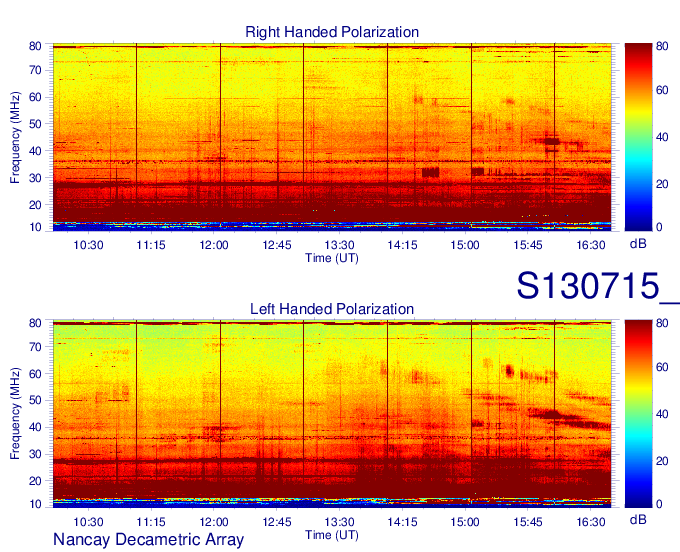Click the 40 dB mark on the top color bar

coord(662,137)
